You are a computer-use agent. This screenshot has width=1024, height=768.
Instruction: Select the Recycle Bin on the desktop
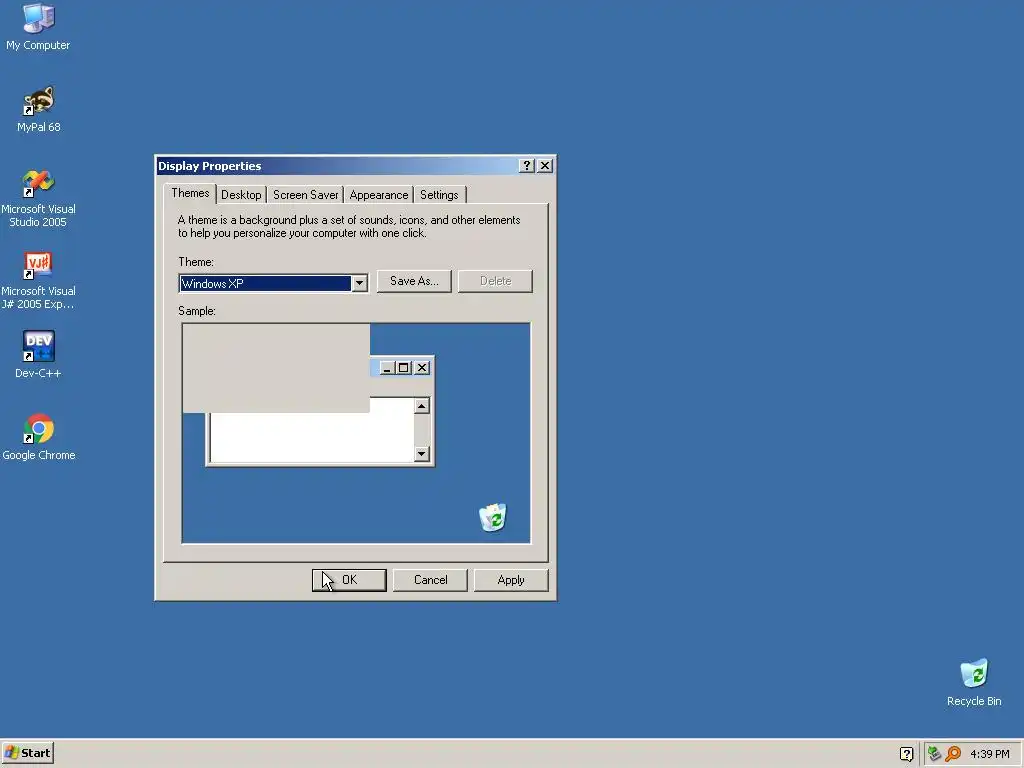(974, 682)
